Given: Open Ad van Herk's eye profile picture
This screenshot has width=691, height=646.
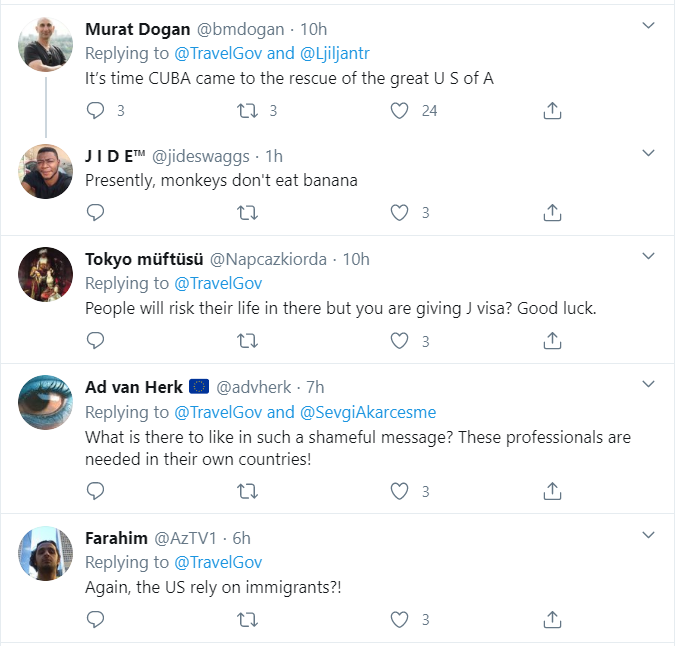Looking at the screenshot, I should (x=46, y=401).
